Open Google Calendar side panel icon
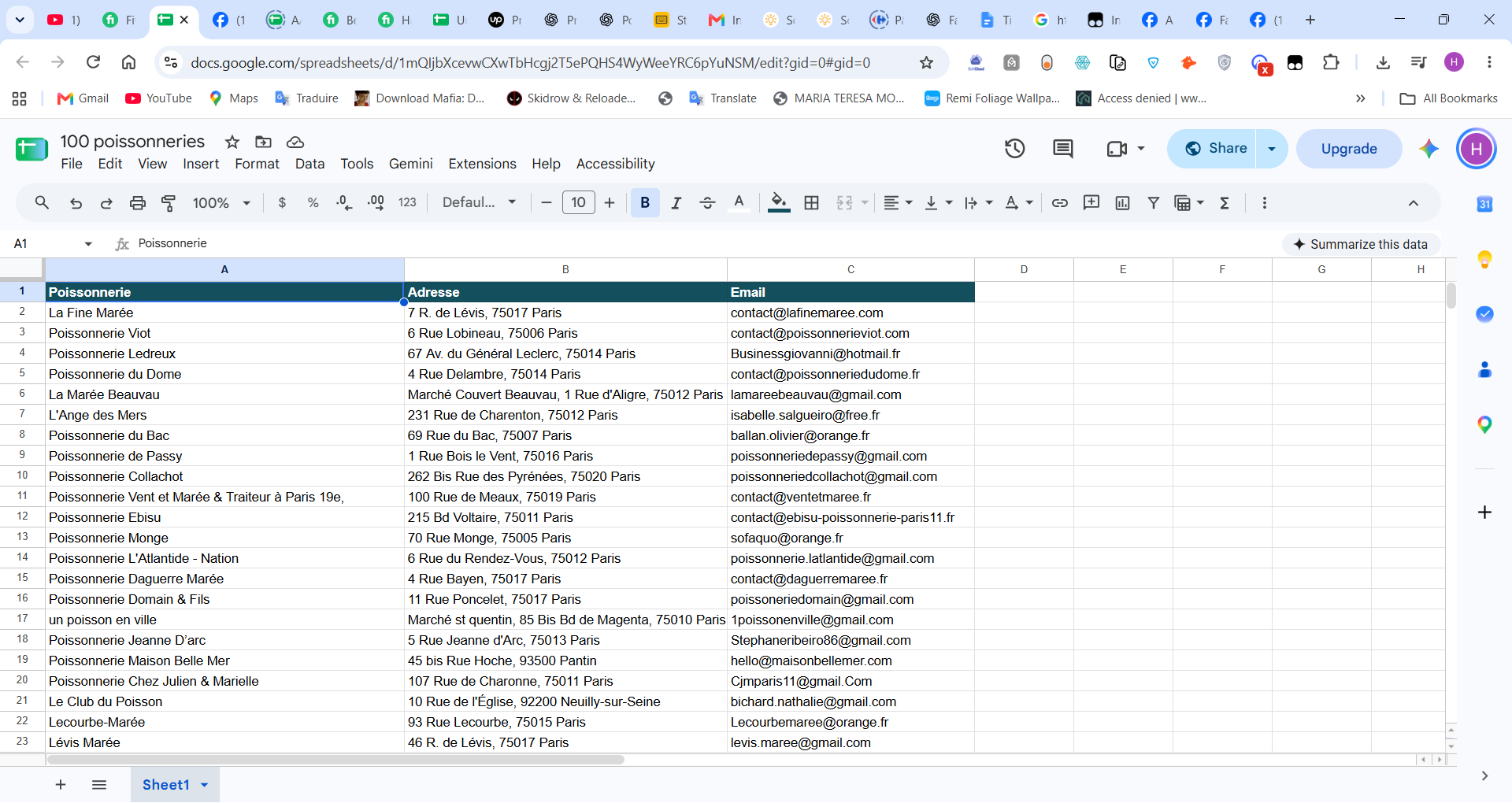 tap(1484, 204)
